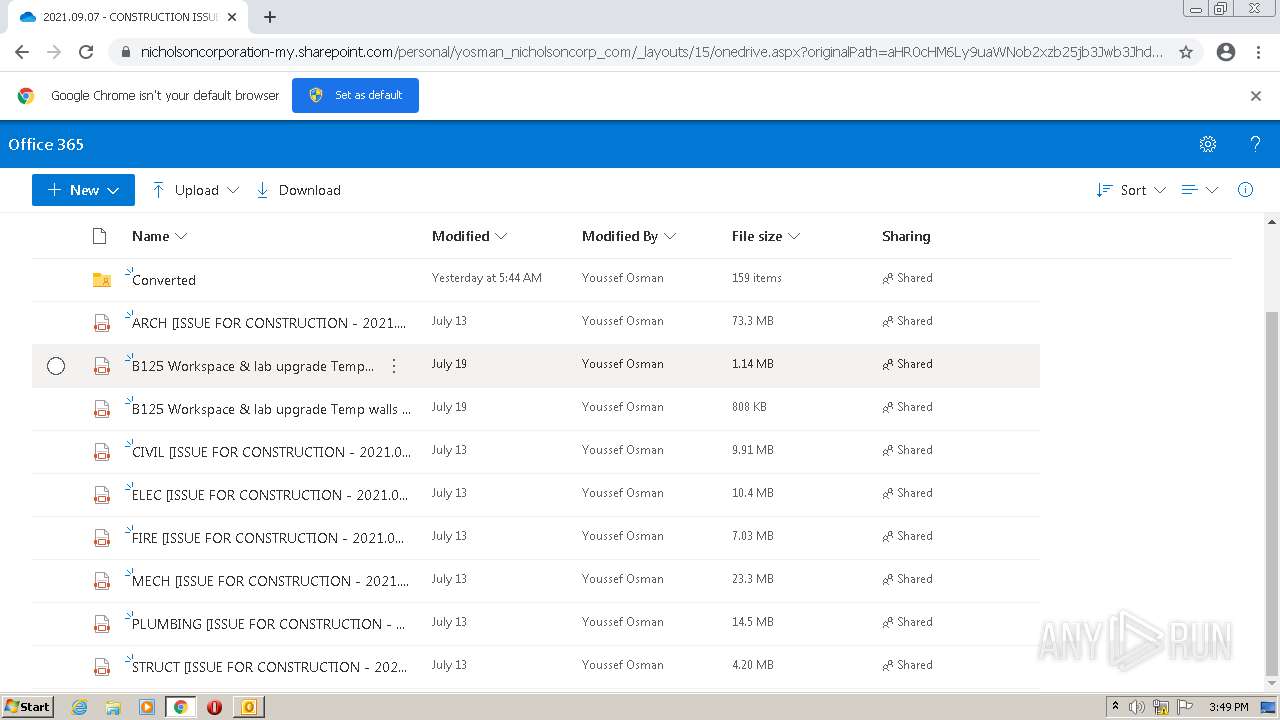
Task: Click PDF icon of 1.14 MB B125 file
Action: tap(101, 366)
